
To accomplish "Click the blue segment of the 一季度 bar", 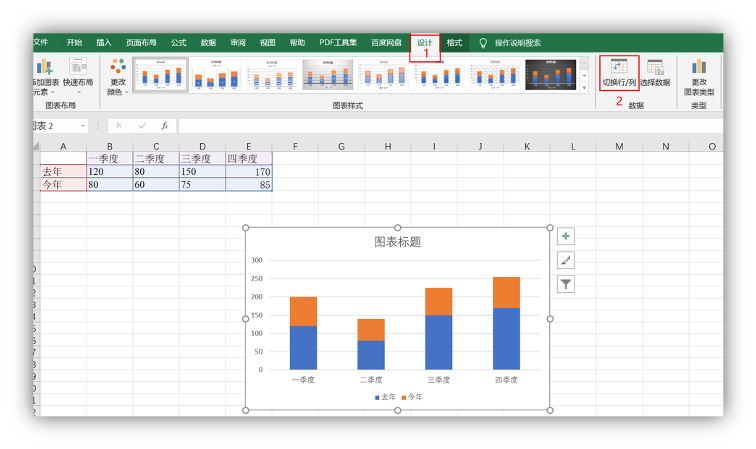I will point(303,348).
